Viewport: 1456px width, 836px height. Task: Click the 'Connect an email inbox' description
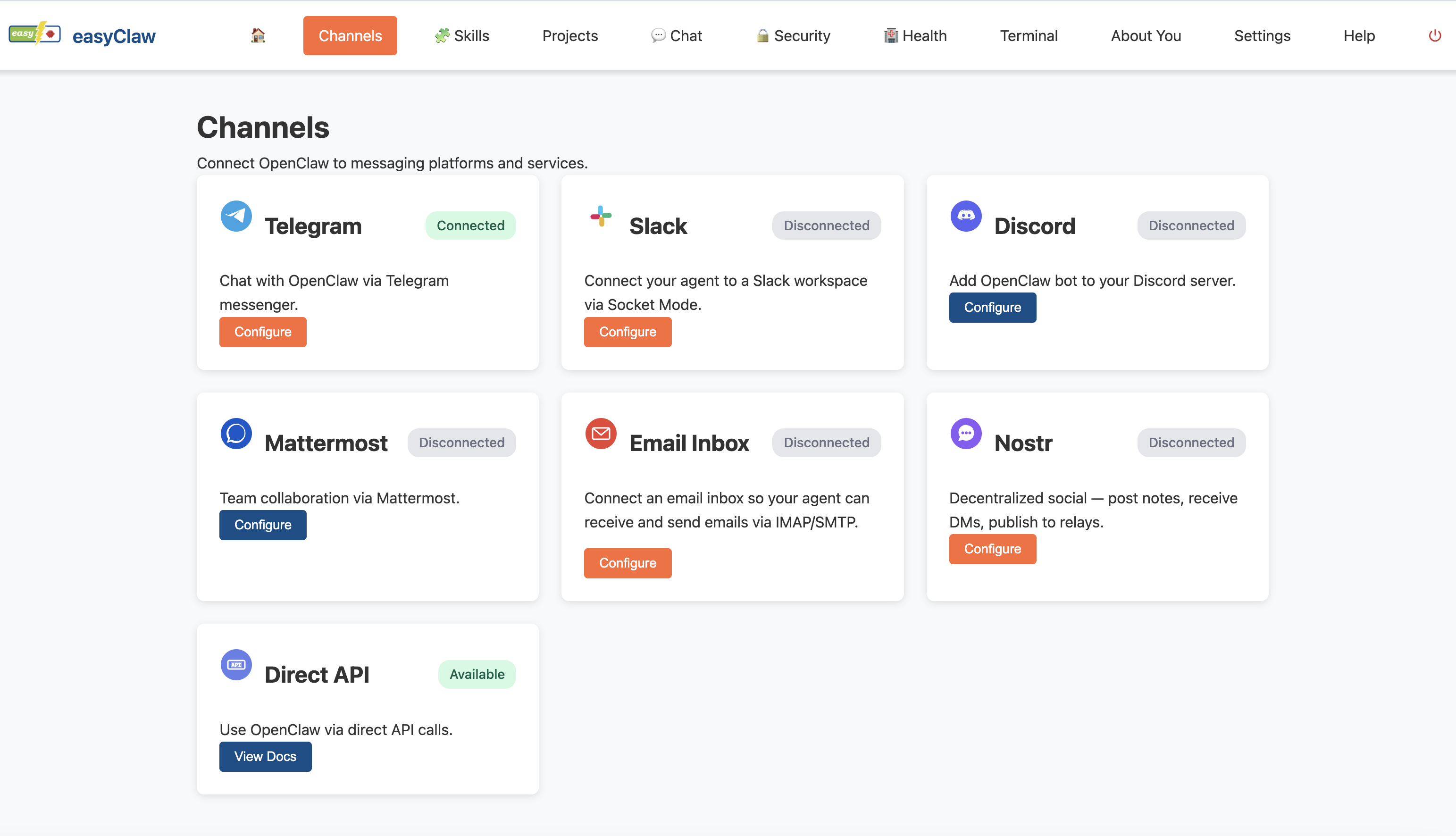click(727, 510)
